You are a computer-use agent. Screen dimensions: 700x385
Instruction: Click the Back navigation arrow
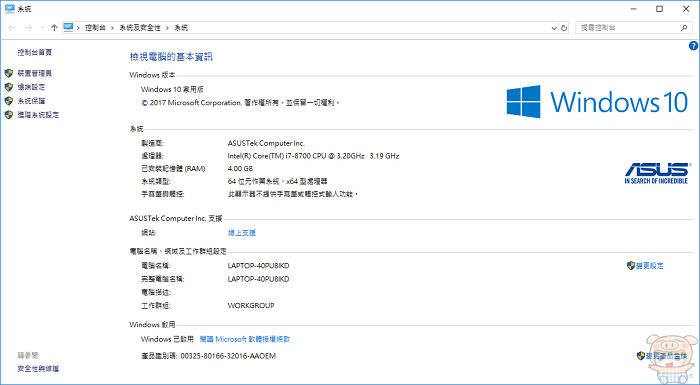(12, 28)
